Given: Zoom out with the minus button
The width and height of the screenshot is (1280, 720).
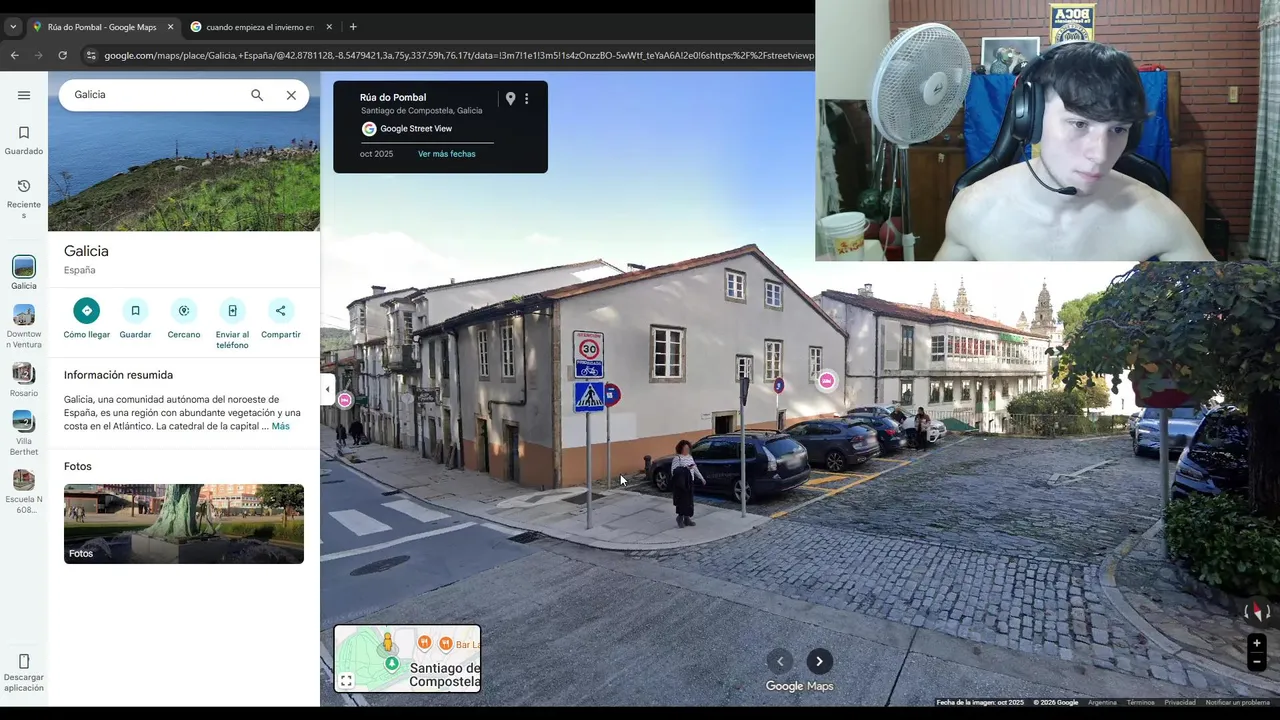Looking at the screenshot, I should 1257,662.
